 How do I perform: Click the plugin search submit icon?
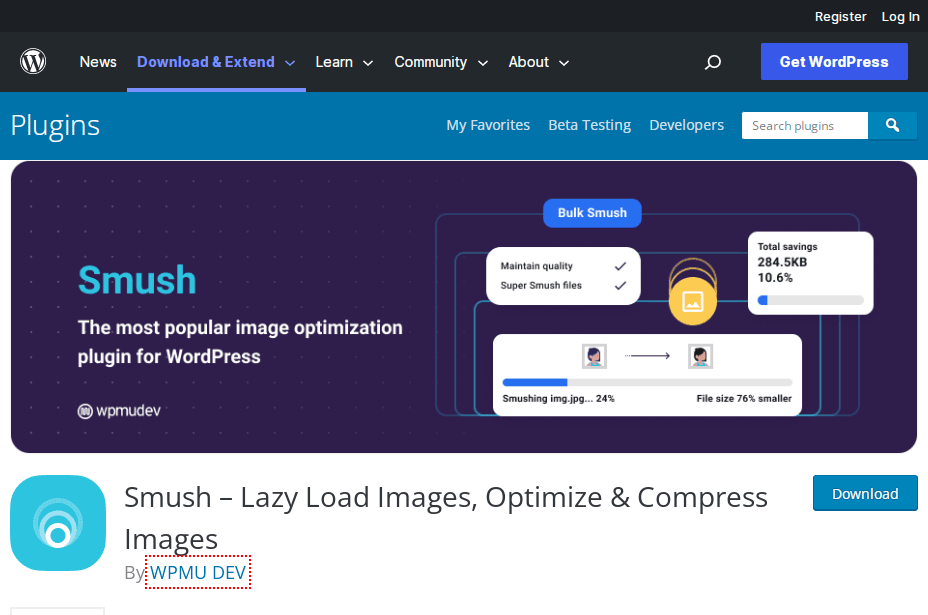[892, 125]
